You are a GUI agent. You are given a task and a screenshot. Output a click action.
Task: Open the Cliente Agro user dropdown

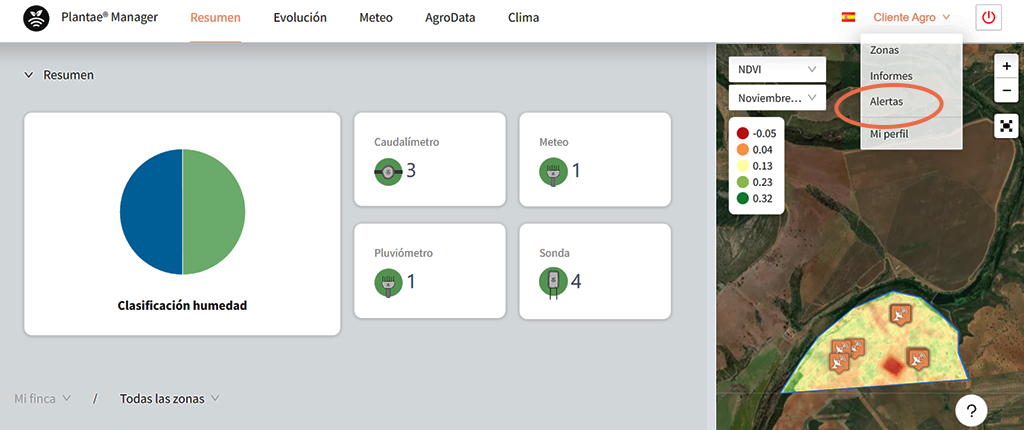(x=911, y=18)
